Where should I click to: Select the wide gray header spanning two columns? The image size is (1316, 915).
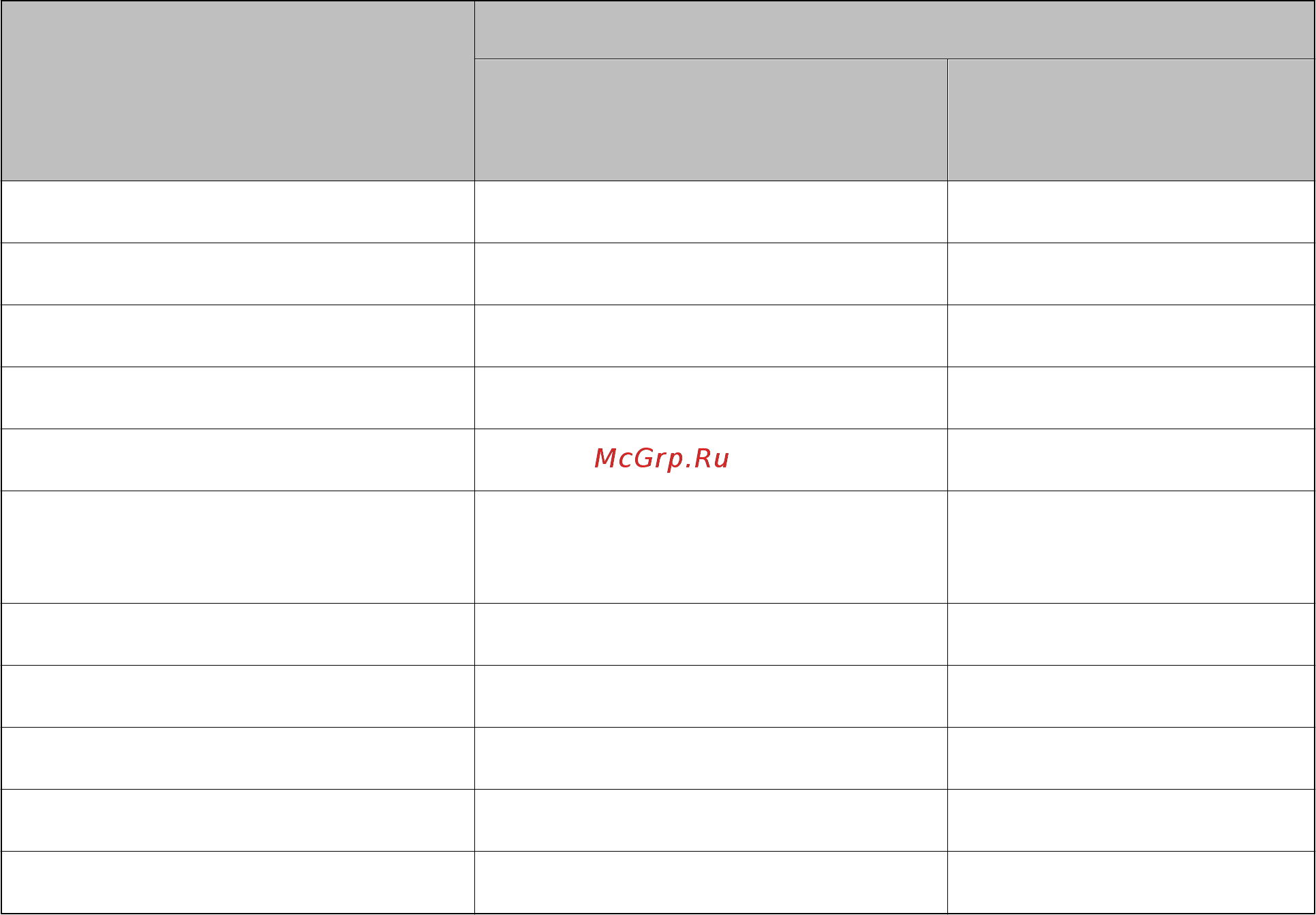(x=894, y=30)
